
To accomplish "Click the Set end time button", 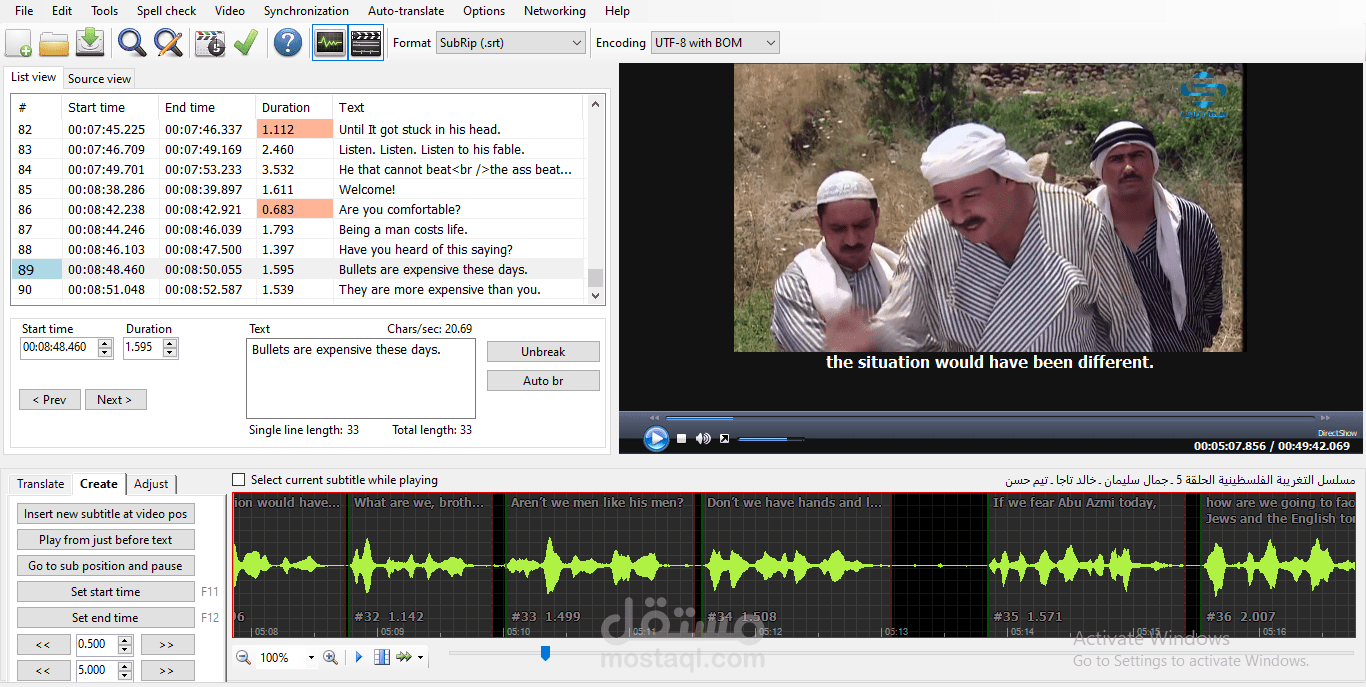I will point(106,618).
